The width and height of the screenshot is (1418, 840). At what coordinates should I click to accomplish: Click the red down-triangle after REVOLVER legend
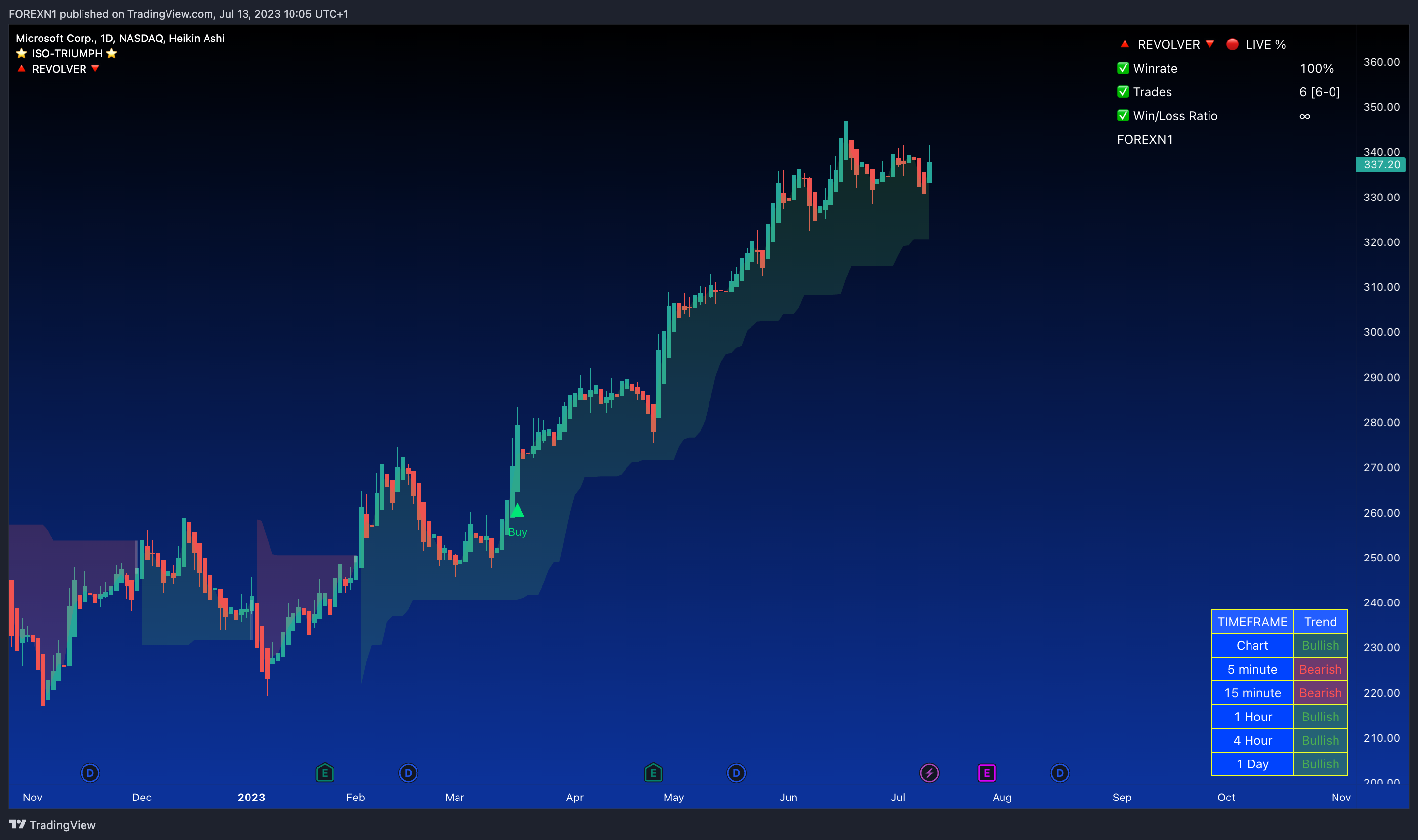pyautogui.click(x=95, y=69)
